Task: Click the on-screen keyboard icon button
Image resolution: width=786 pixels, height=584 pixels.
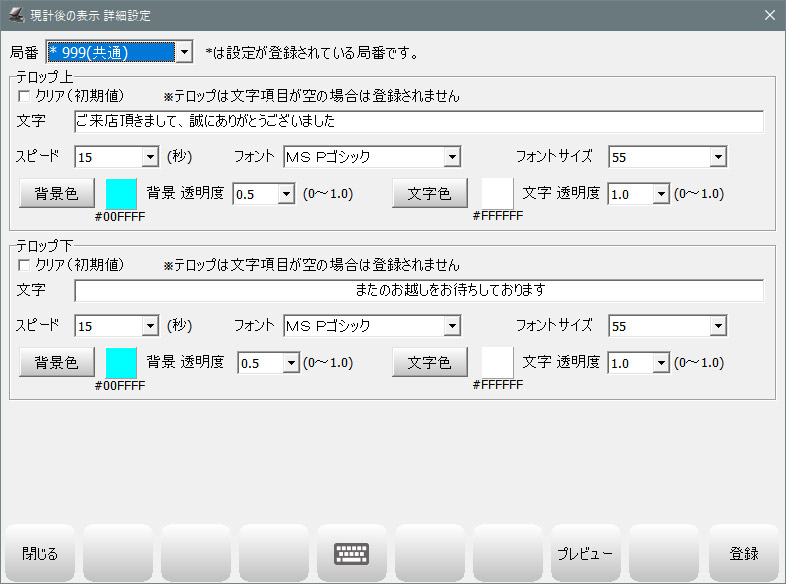Action: coord(351,553)
